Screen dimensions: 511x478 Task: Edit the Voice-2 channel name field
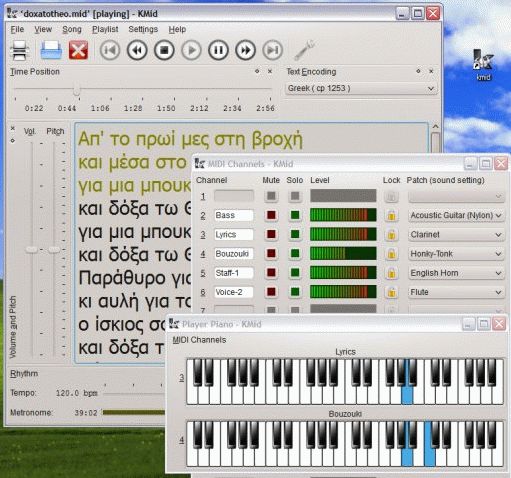pyautogui.click(x=234, y=292)
